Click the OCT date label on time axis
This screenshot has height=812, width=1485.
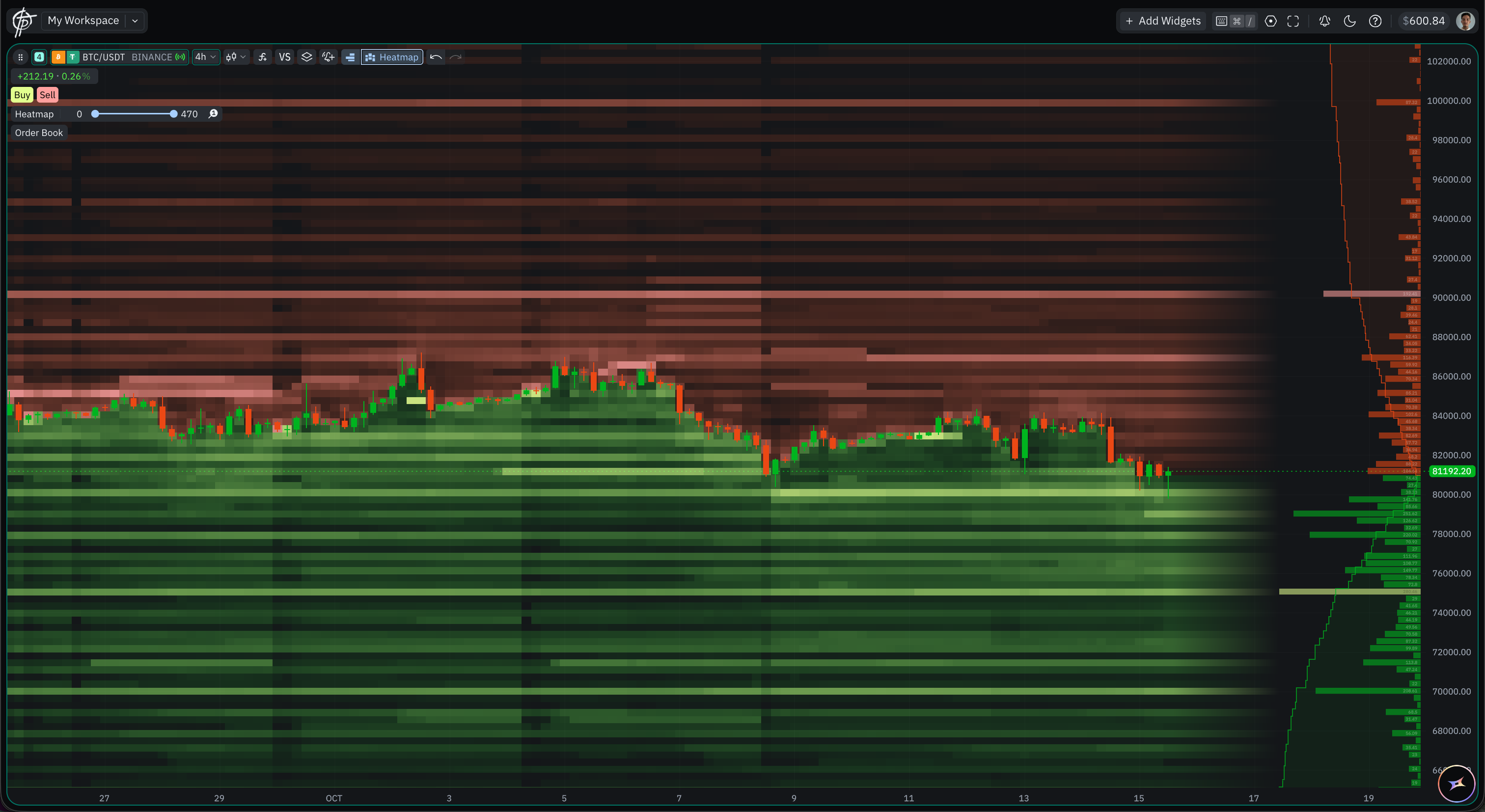pyautogui.click(x=334, y=798)
